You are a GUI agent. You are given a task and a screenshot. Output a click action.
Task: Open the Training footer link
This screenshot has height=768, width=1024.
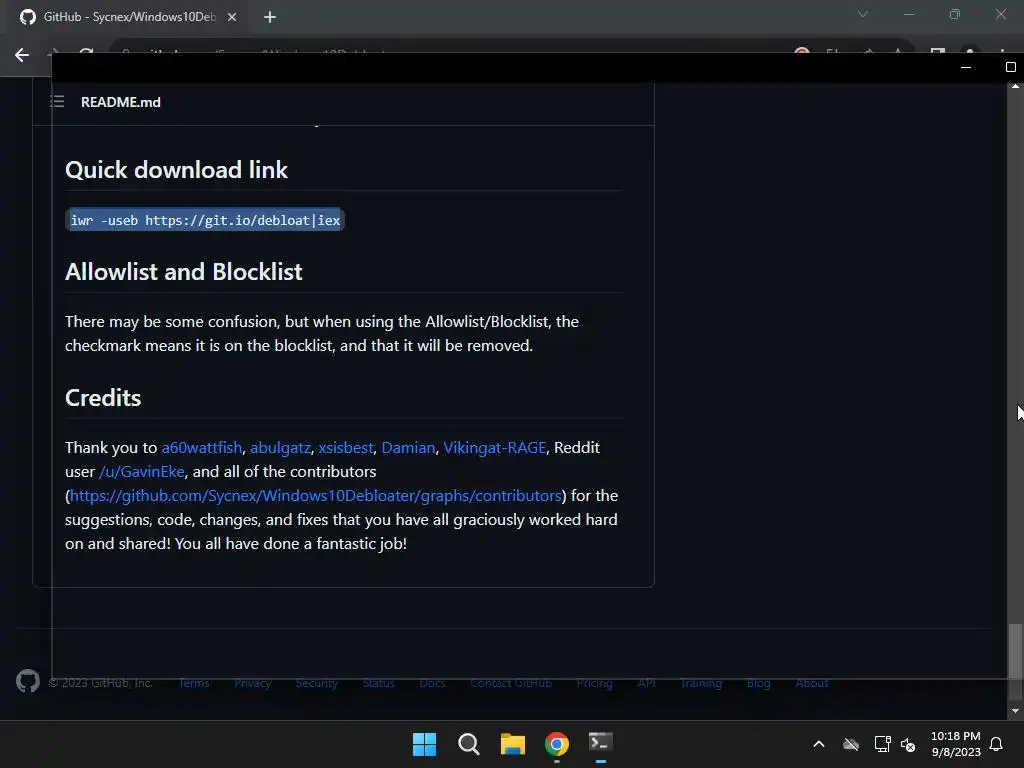coord(701,683)
